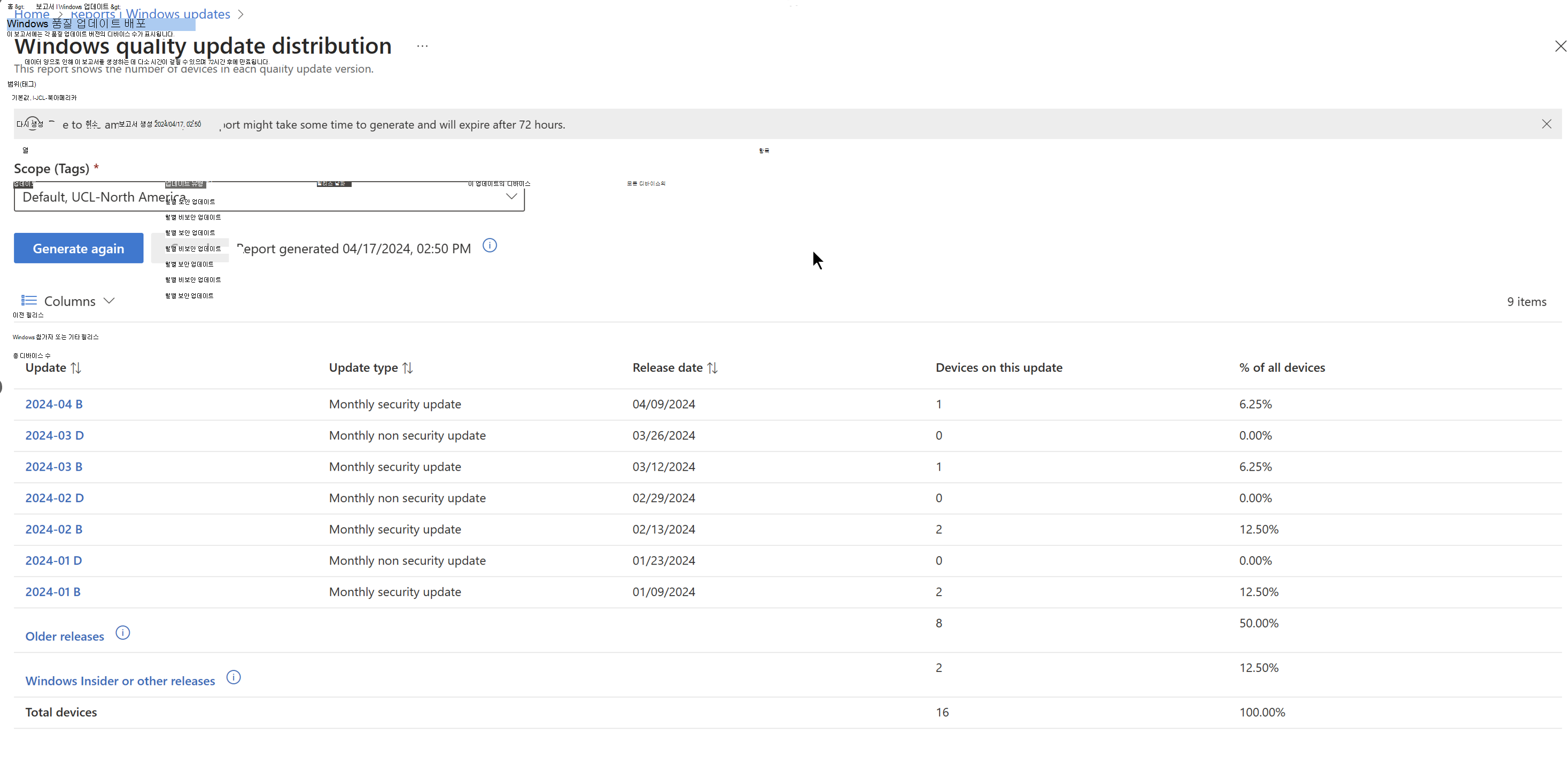Click info icon beside Windows Insider or other releases
Image resolution: width=1568 pixels, height=766 pixels.
tap(233, 677)
